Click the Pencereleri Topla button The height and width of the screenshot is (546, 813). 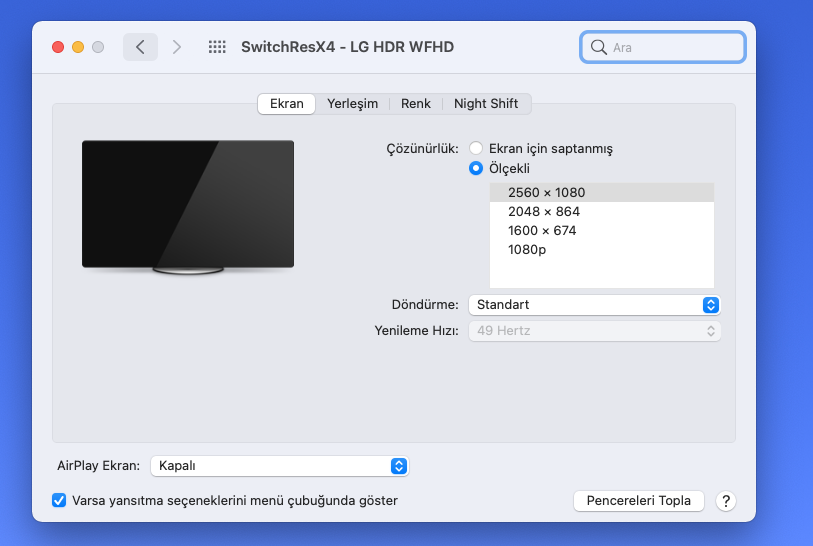pyautogui.click(x=638, y=501)
